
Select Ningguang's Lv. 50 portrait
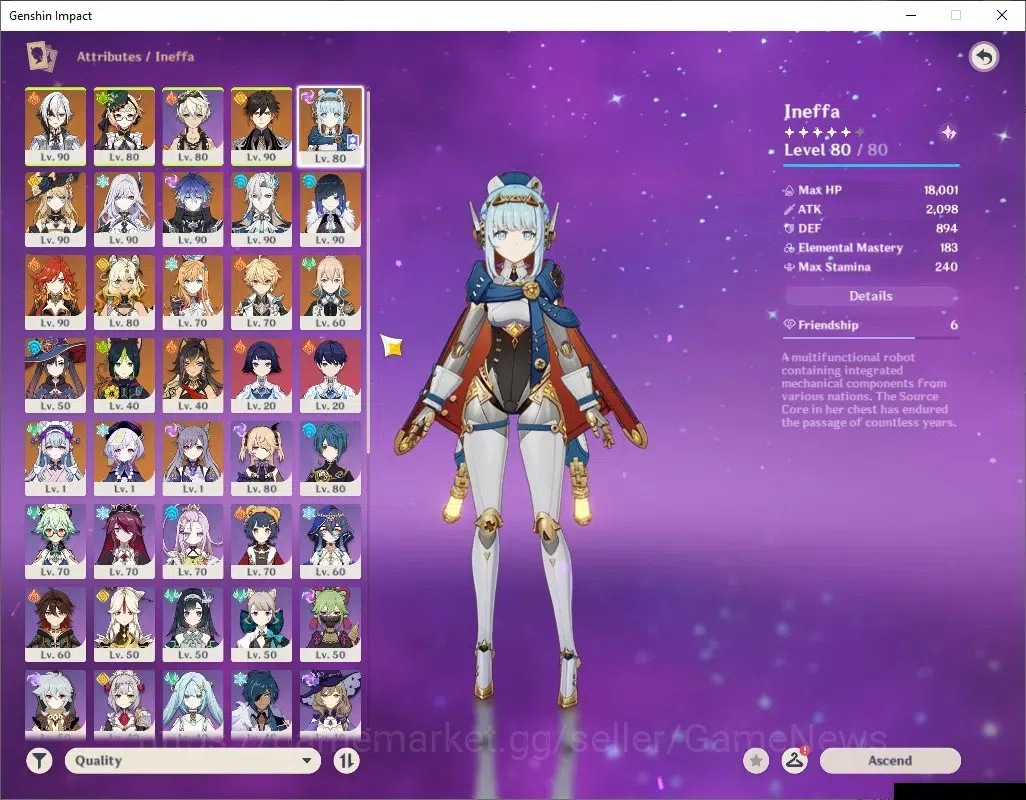(x=124, y=625)
